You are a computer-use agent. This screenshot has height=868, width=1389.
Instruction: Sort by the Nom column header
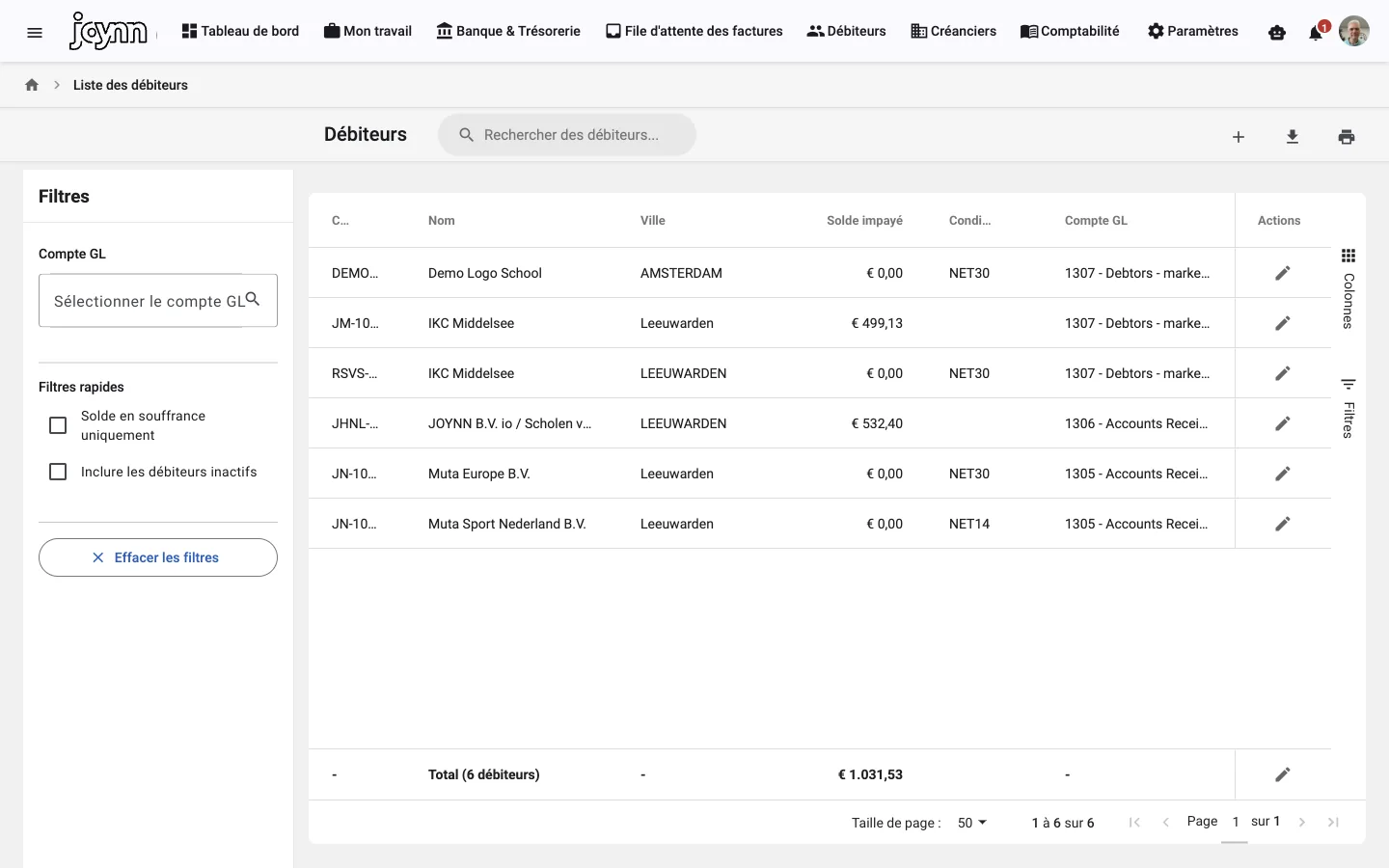[442, 221]
